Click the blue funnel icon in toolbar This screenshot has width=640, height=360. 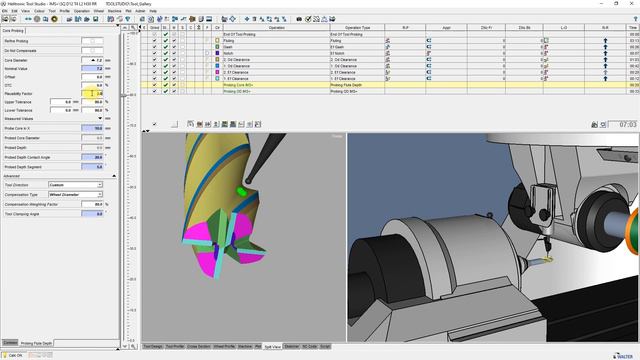tap(128, 19)
